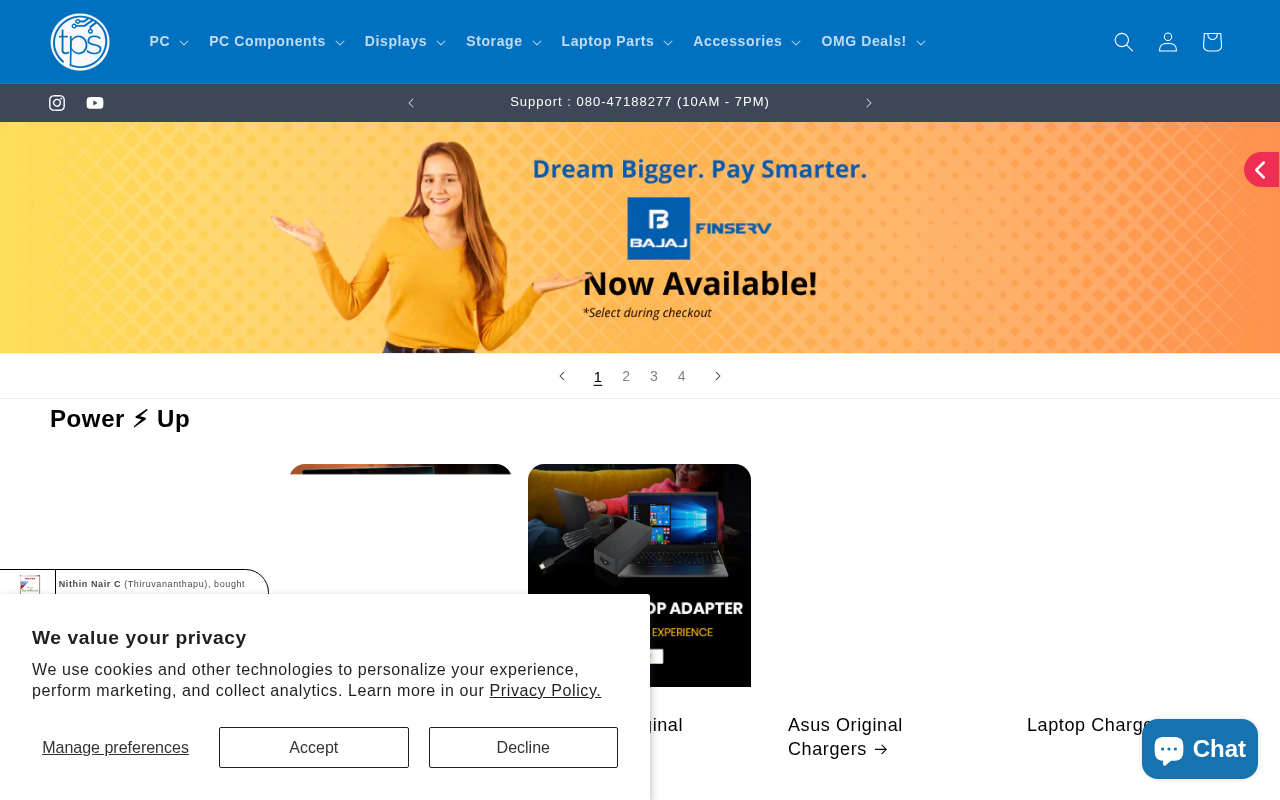Open the Privacy Policy link
The image size is (1280, 800).
point(545,691)
